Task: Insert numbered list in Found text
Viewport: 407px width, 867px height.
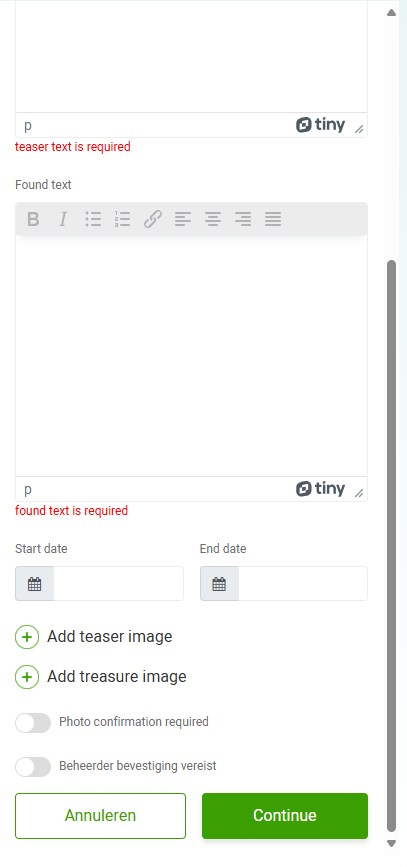Action: pos(122,219)
